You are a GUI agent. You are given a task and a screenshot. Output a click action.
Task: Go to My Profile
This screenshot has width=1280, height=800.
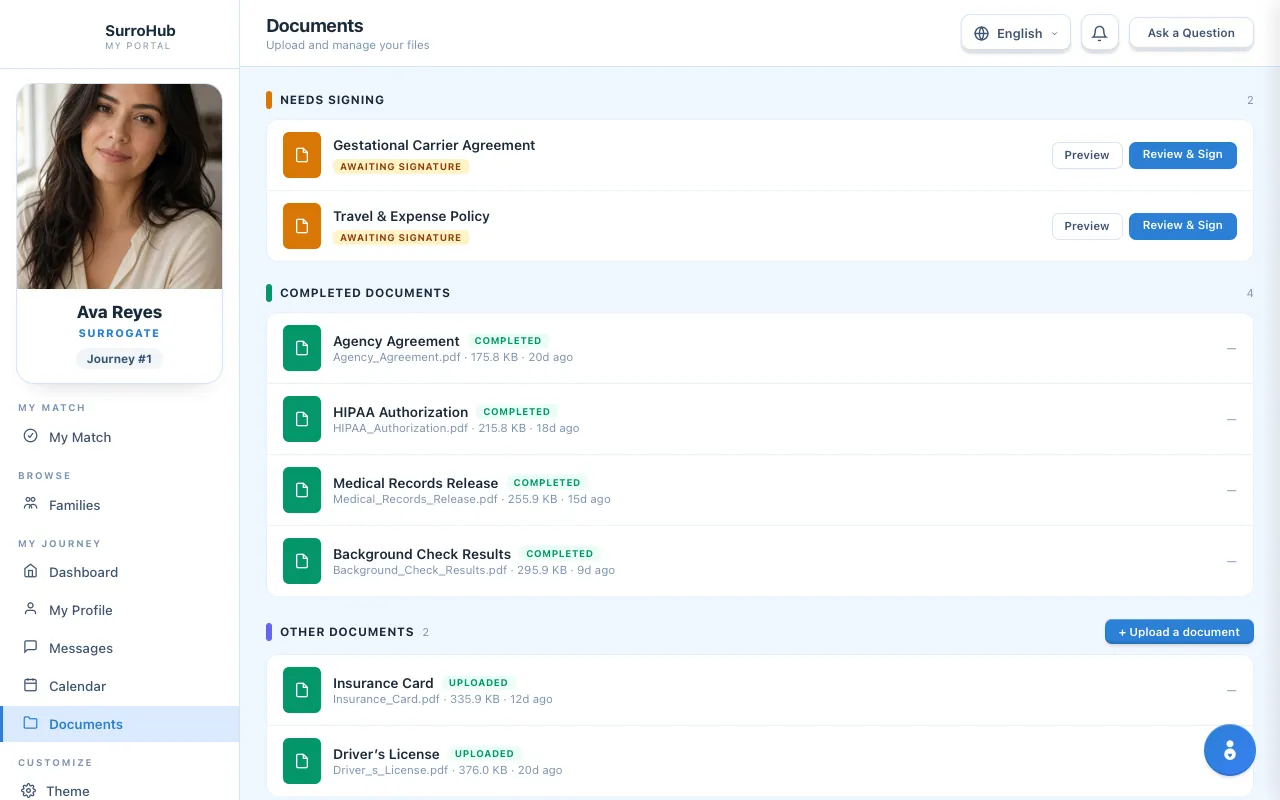pyautogui.click(x=119, y=610)
